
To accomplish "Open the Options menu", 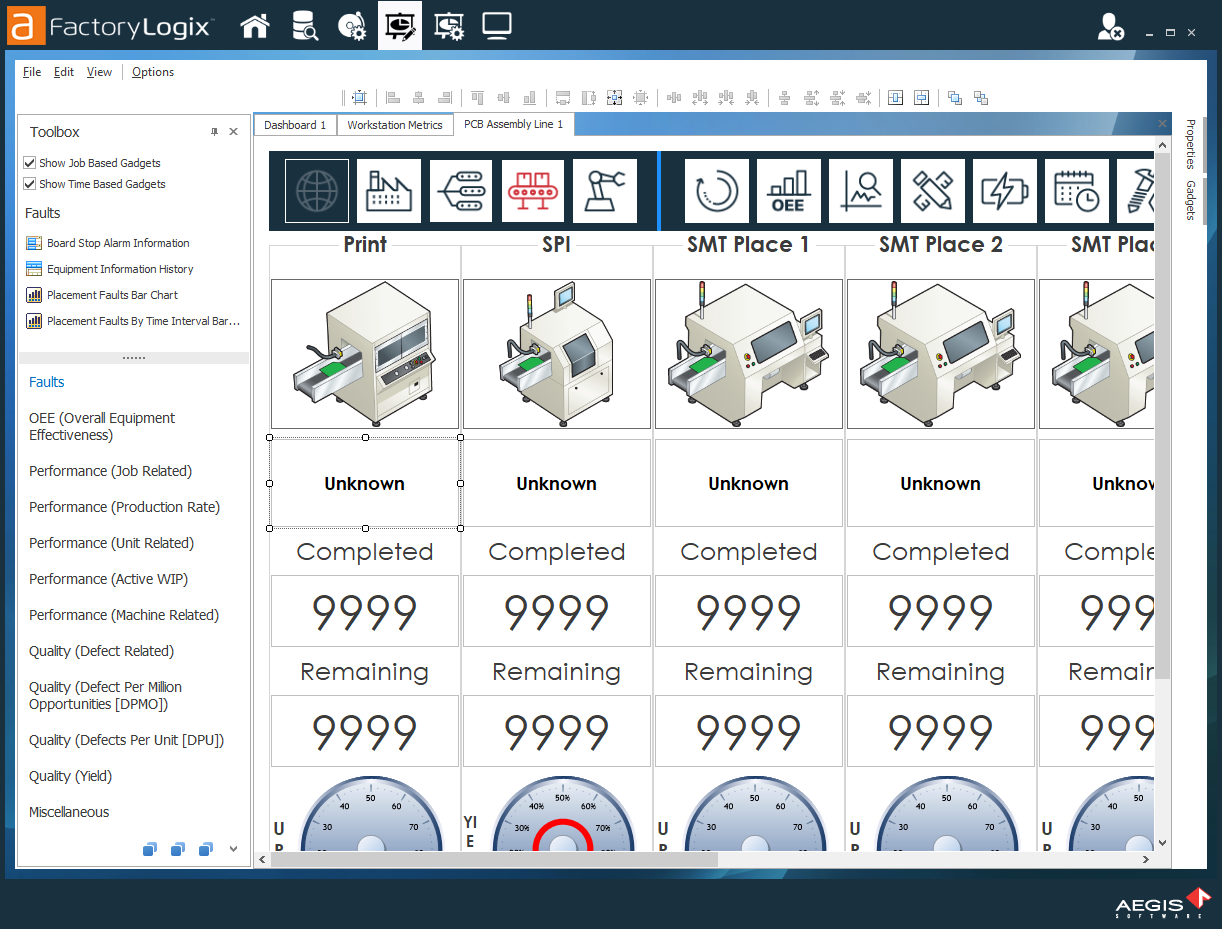I will pos(152,71).
